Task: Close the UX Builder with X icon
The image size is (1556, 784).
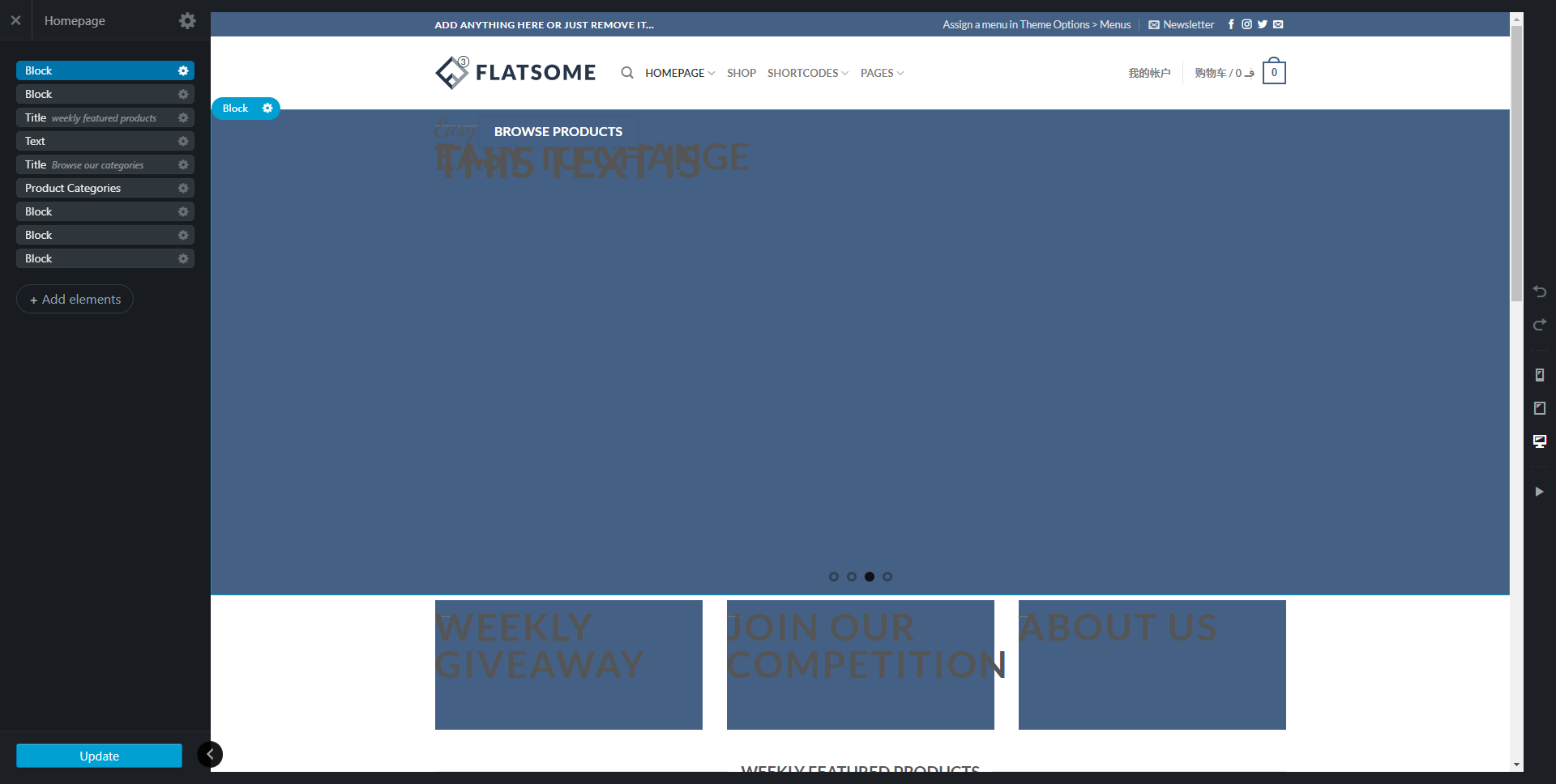Action: point(15,20)
